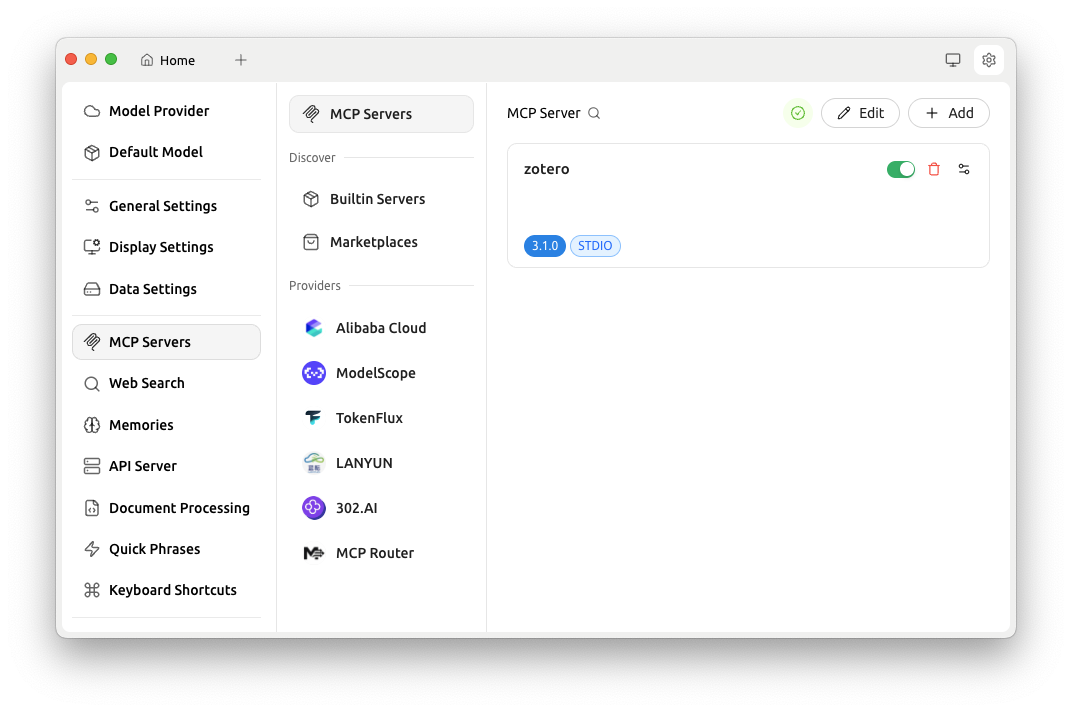1072x712 pixels.
Task: Delete the zotero server with trash icon
Action: [934, 170]
